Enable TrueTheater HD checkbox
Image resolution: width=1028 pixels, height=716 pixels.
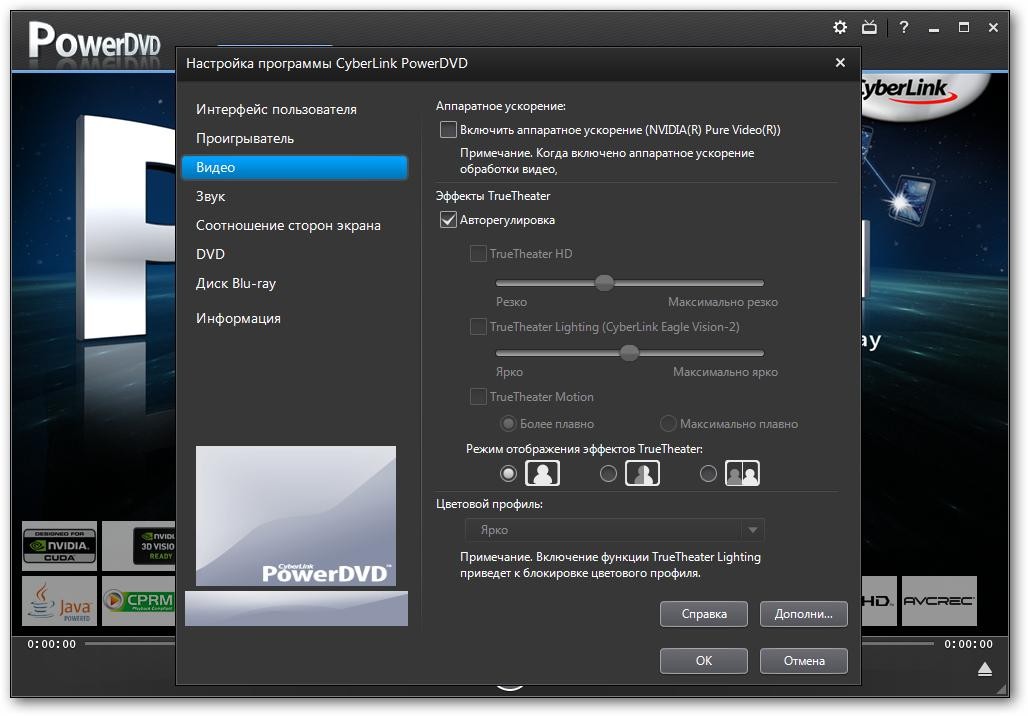point(478,253)
